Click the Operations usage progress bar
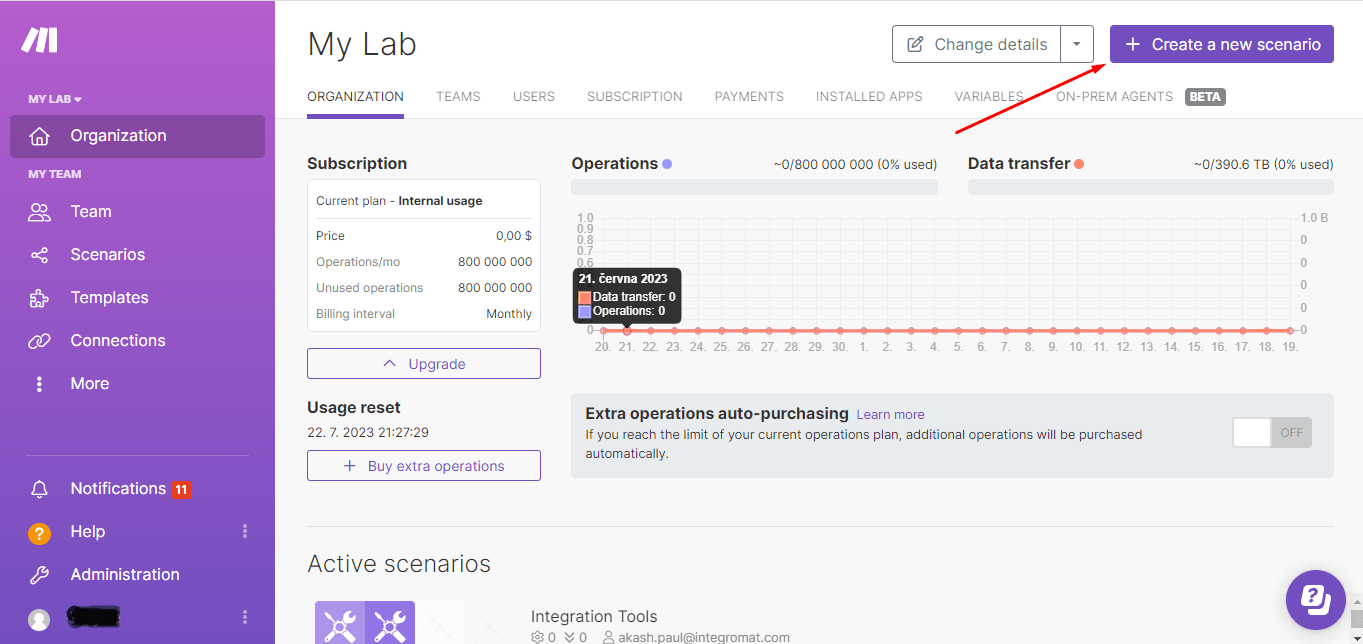The width and height of the screenshot is (1363, 644). pos(754,187)
